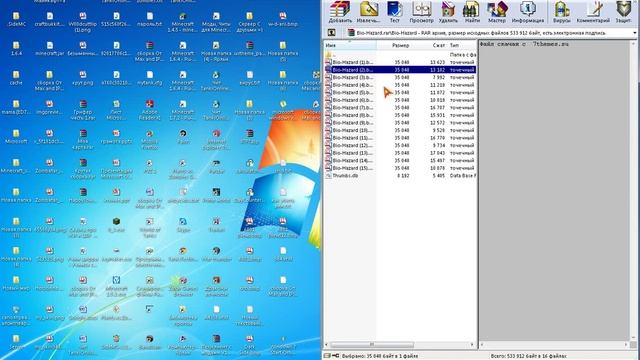Select the пароль.txt desktop file
This screenshot has width=640, height=360.
click(150, 19)
